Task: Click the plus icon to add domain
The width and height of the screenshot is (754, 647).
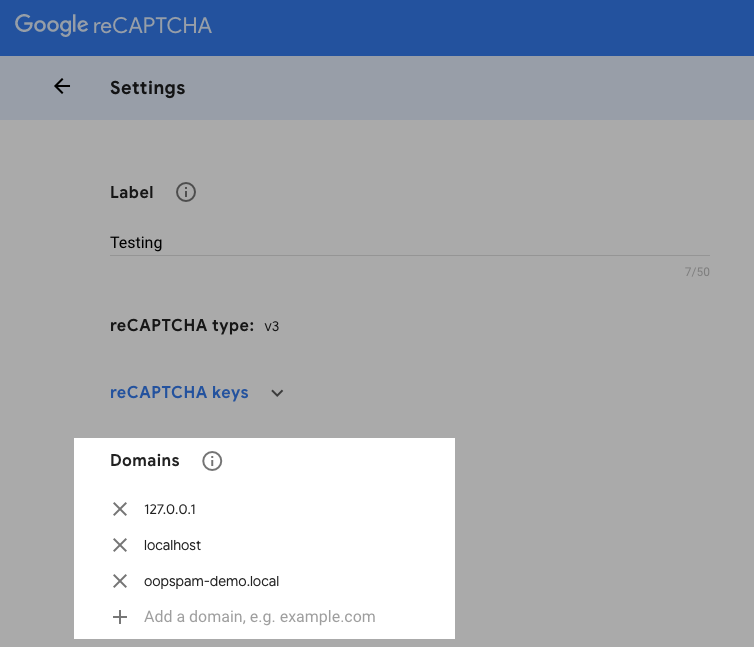Action: (x=120, y=617)
